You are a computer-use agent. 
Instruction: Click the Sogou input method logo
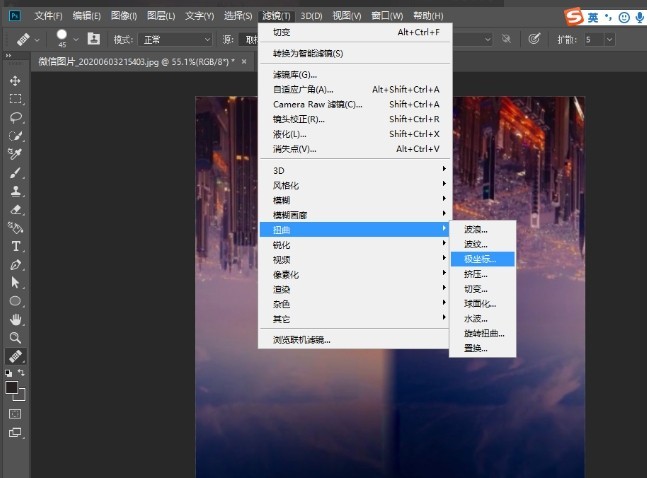572,16
